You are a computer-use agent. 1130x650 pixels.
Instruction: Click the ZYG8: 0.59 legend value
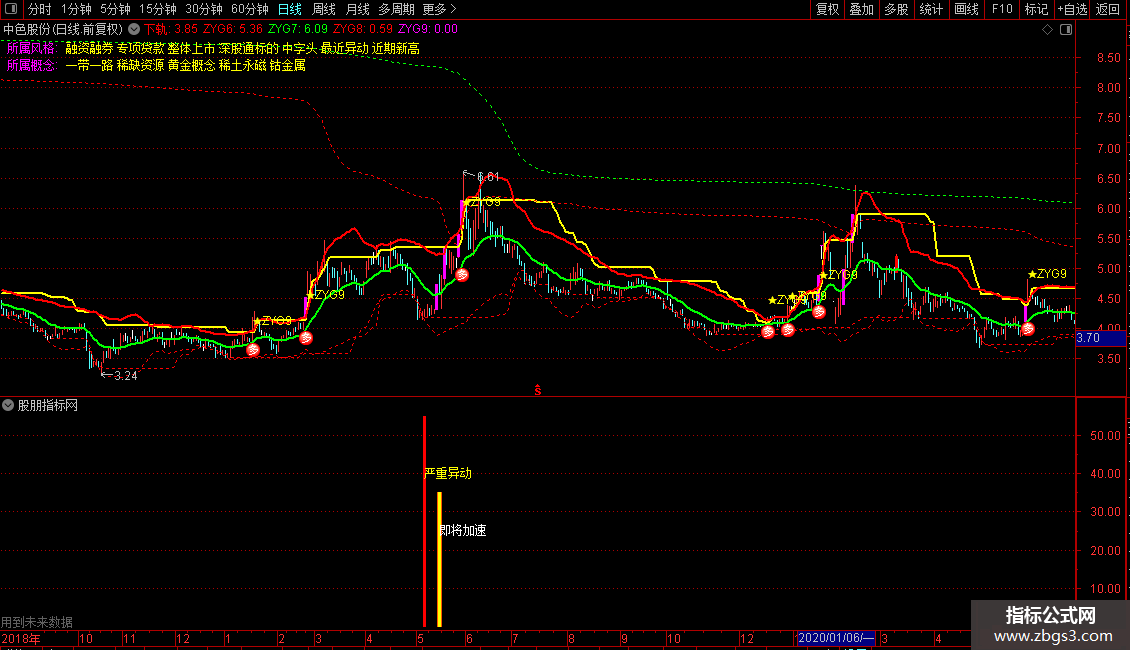point(362,30)
